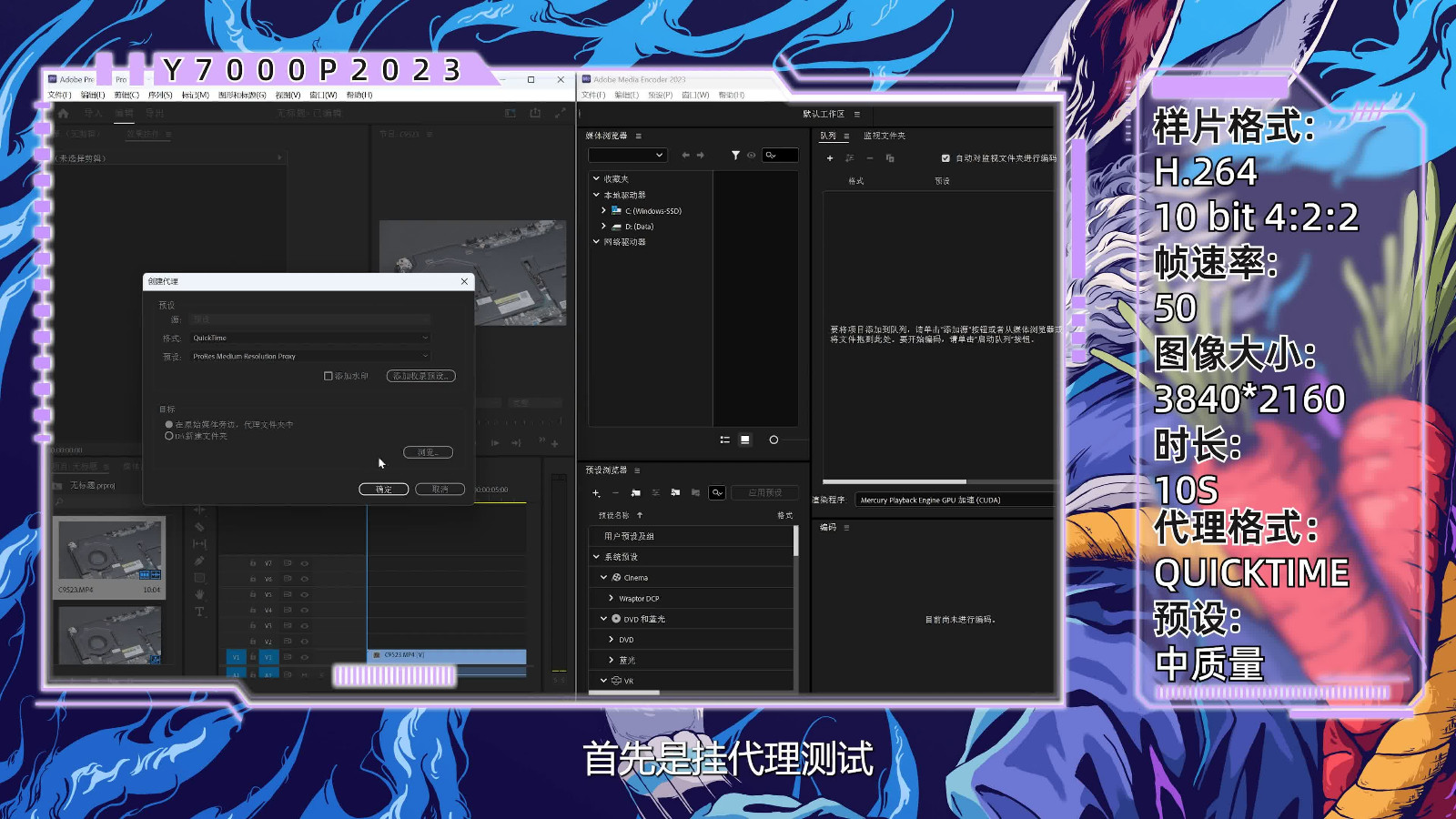Image resolution: width=1456 pixels, height=819 pixels.
Task: Click the 取消 button in the proxy dialog
Action: click(440, 490)
